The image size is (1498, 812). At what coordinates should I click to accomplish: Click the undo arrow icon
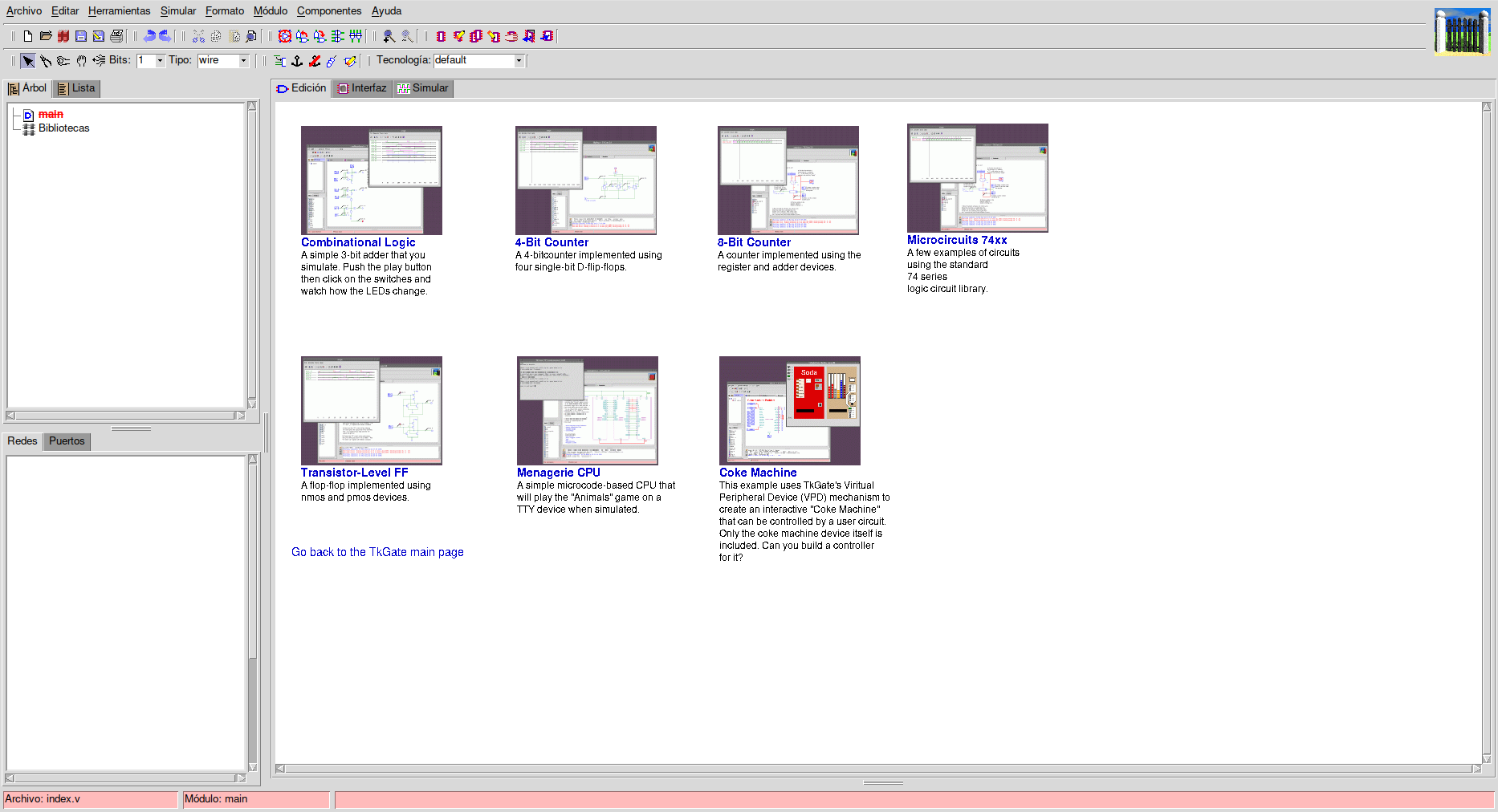(149, 36)
